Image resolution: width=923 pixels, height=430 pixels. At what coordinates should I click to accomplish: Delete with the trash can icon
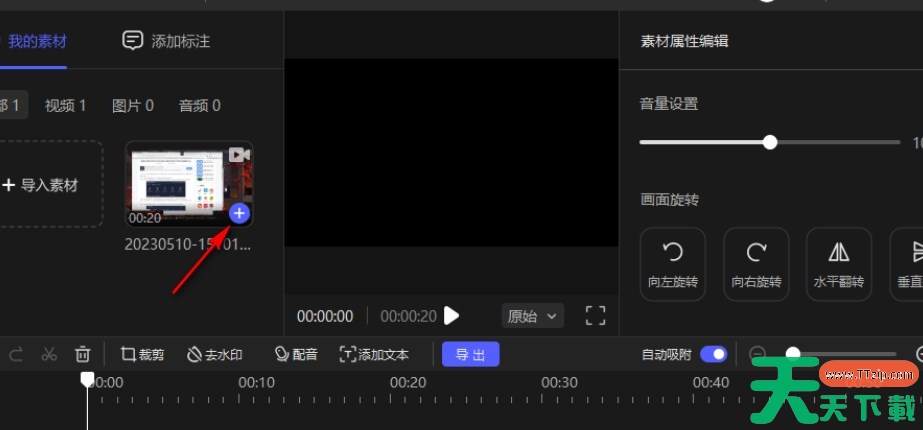[x=83, y=354]
